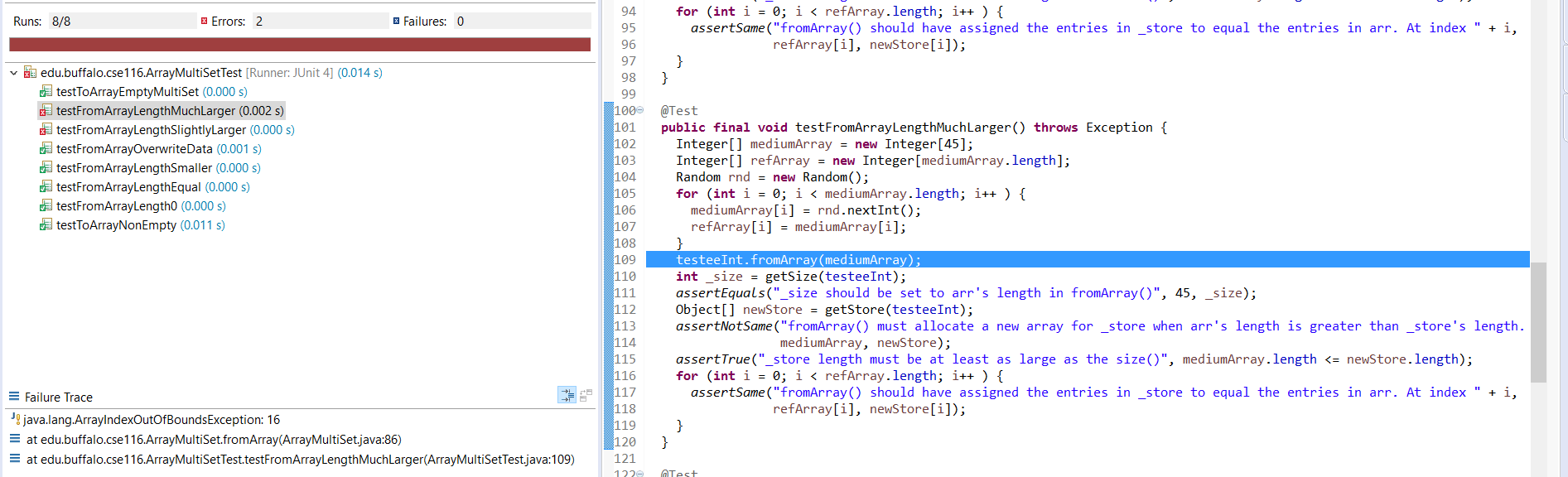Image resolution: width=1568 pixels, height=477 pixels.
Task: Select the testToArrayNonEmpty test
Action: [140, 225]
